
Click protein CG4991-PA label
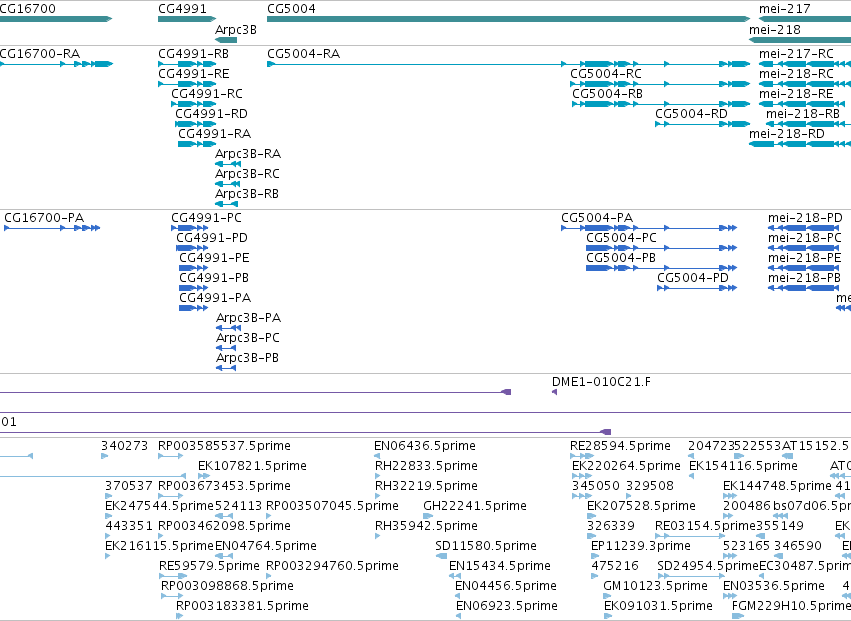(x=215, y=299)
